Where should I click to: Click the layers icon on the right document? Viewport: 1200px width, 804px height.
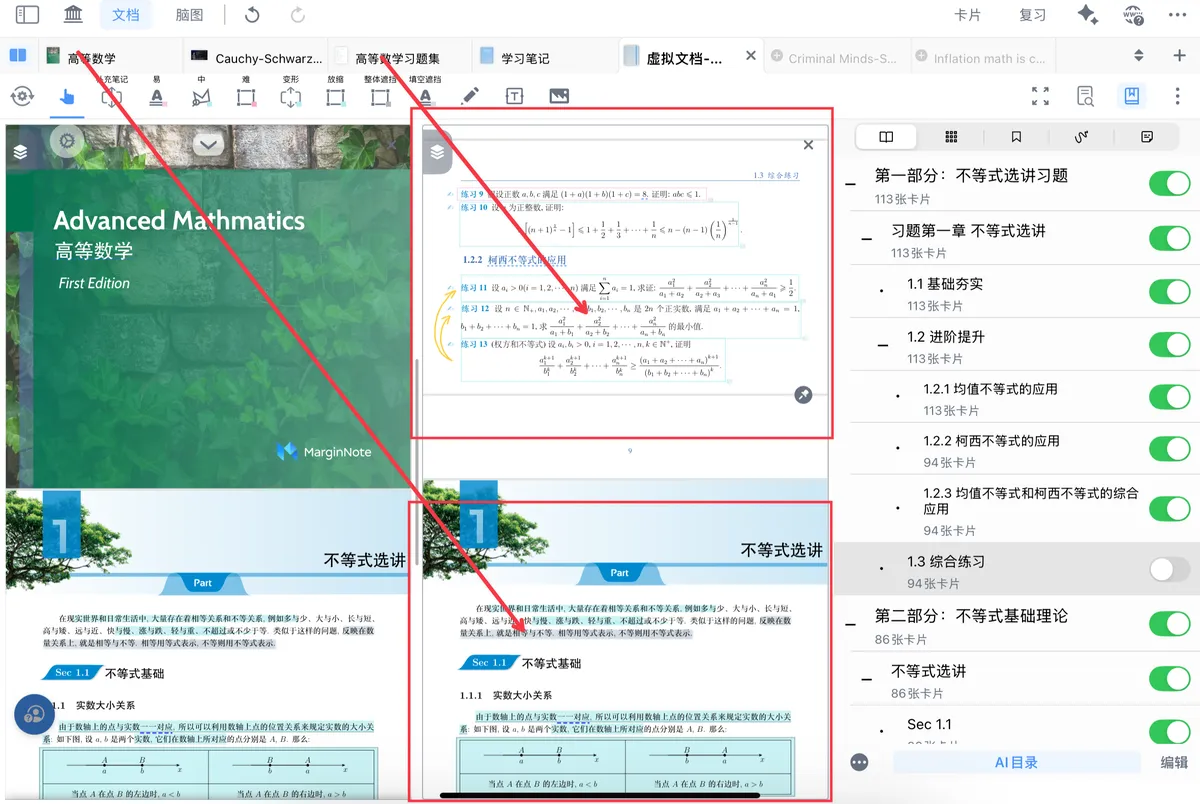[437, 152]
